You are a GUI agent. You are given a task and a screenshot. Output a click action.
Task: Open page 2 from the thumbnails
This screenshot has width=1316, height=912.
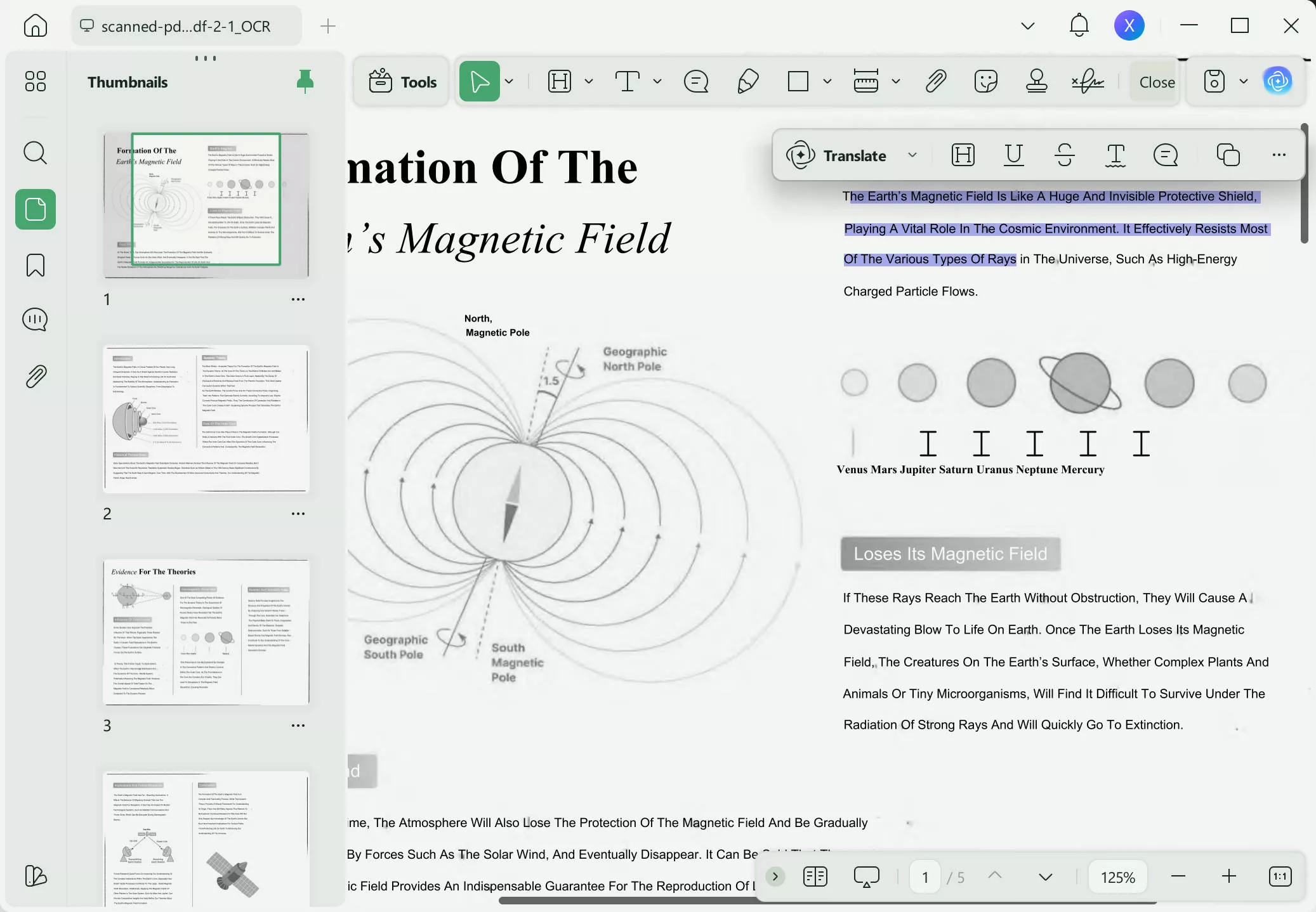[x=206, y=419]
